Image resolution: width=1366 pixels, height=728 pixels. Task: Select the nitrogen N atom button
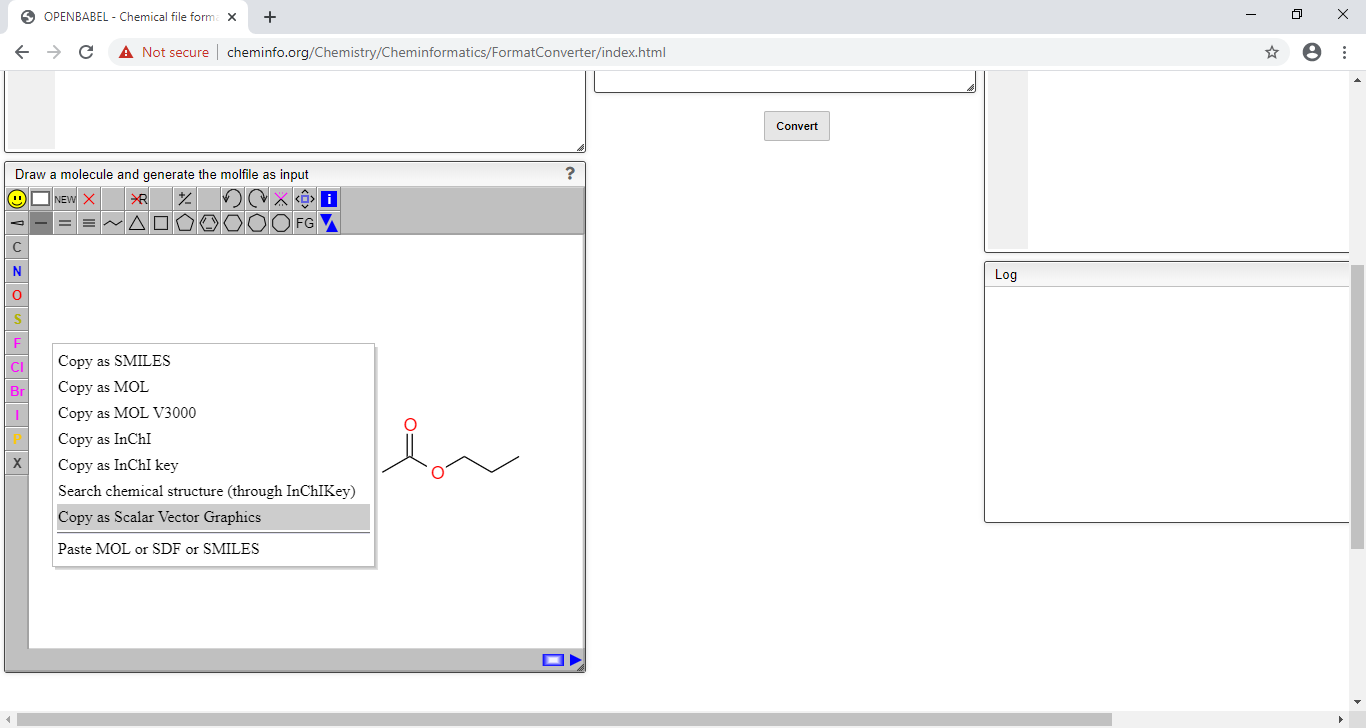coord(17,271)
